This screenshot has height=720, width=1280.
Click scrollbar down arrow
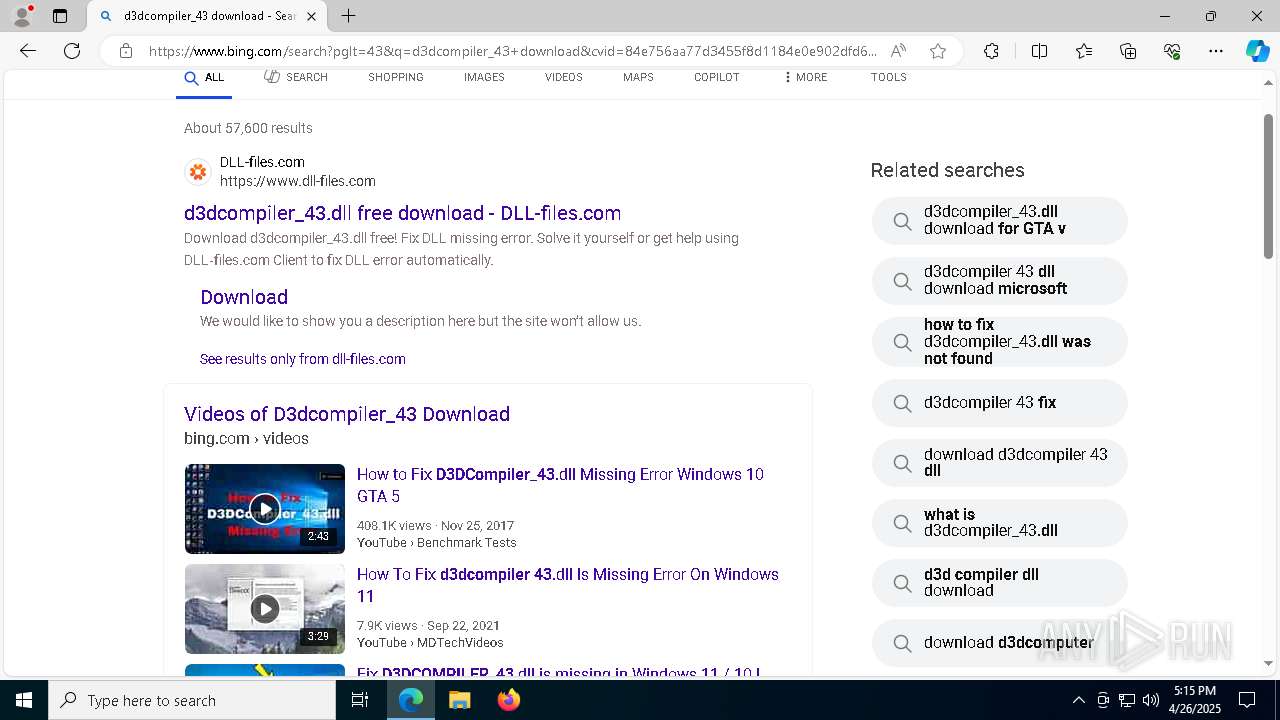pos(1268,663)
